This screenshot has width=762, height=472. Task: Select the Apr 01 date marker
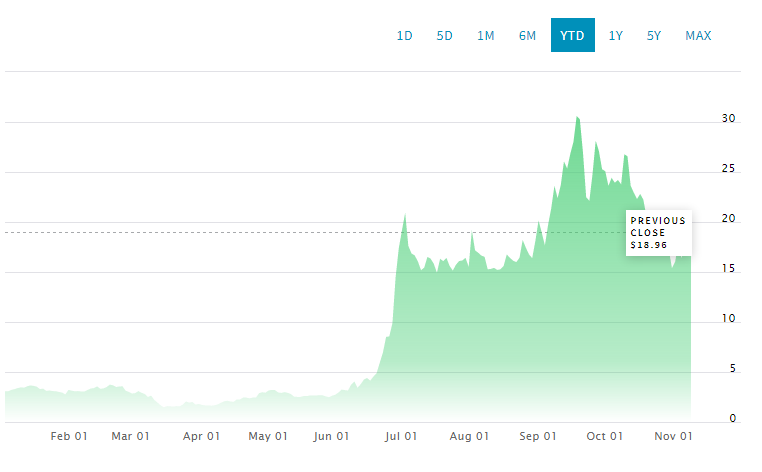tap(201, 436)
